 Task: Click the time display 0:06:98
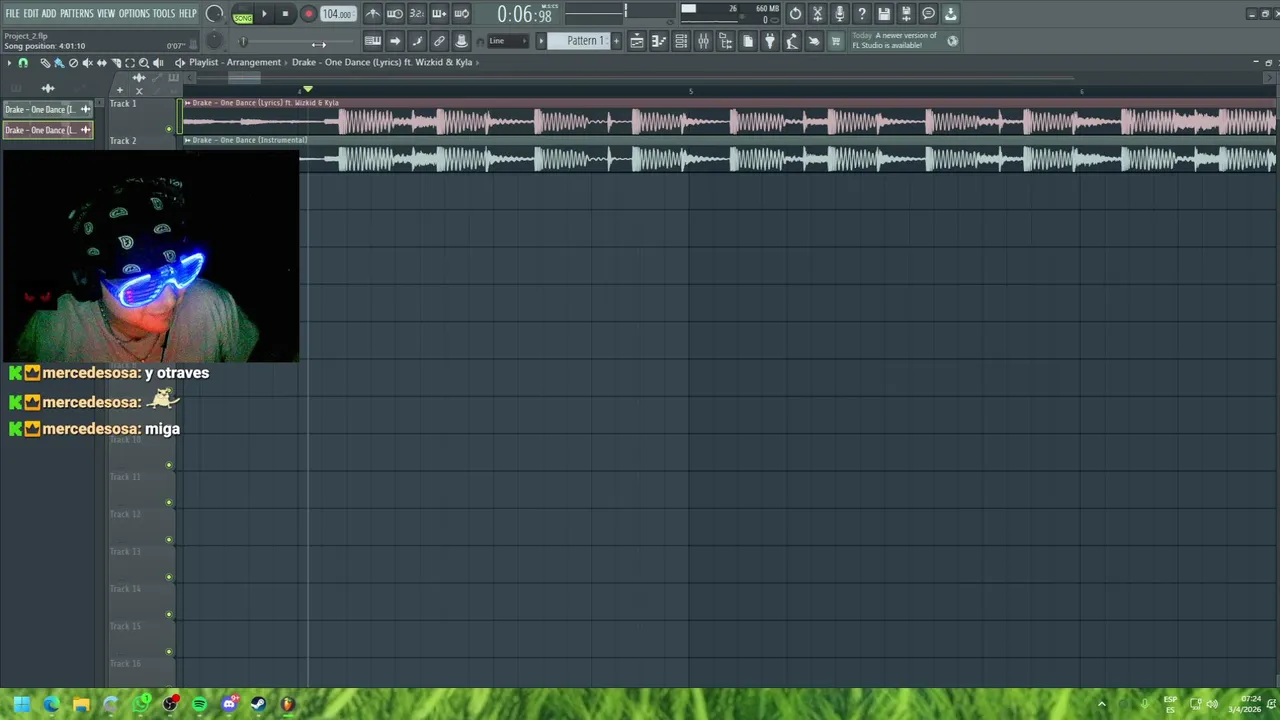pos(525,14)
